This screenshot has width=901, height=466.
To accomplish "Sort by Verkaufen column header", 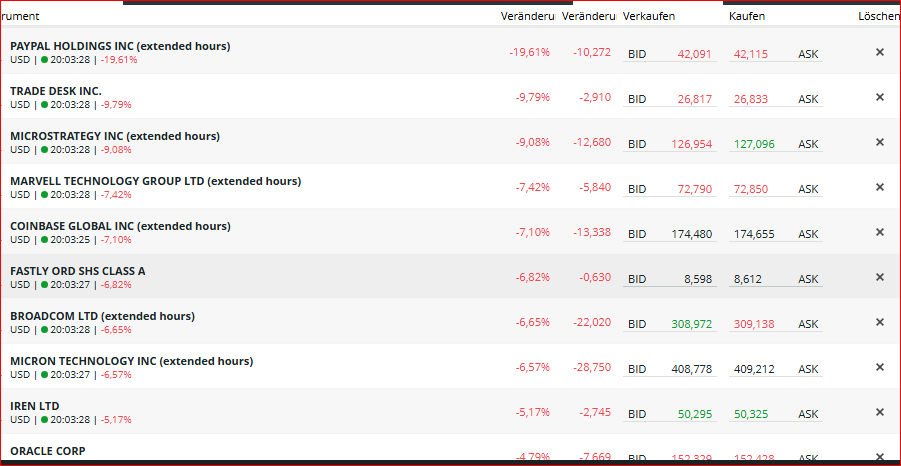I will click(648, 17).
